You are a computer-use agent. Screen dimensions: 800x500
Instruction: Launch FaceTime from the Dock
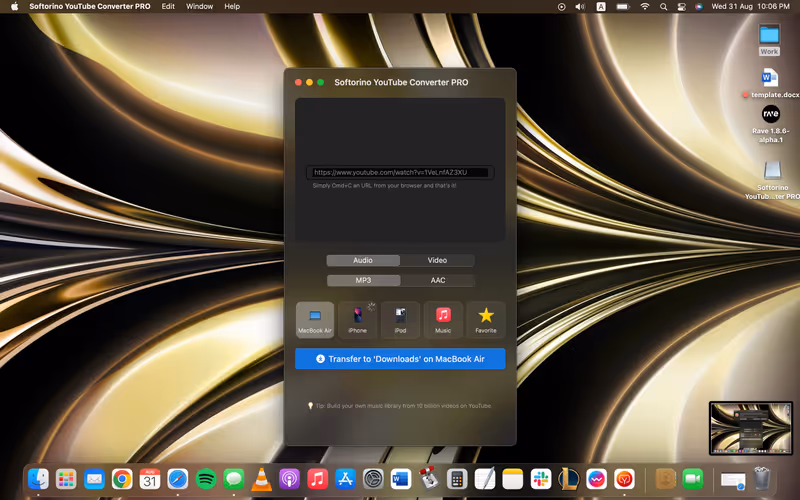692,479
